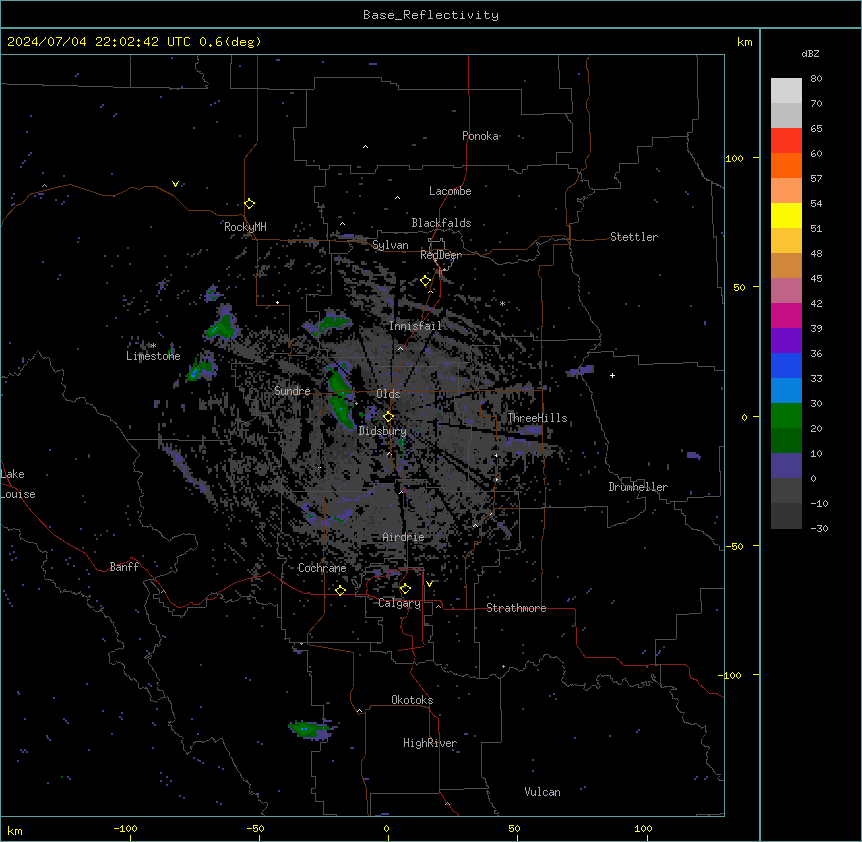Click the yellow v marker northeast of Calgary

[x=429, y=584]
